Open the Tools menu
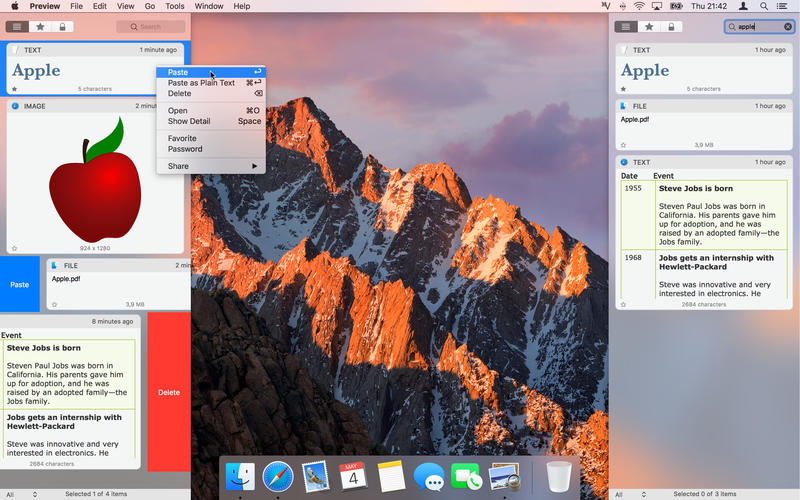Viewport: 800px width, 500px height. tap(174, 6)
